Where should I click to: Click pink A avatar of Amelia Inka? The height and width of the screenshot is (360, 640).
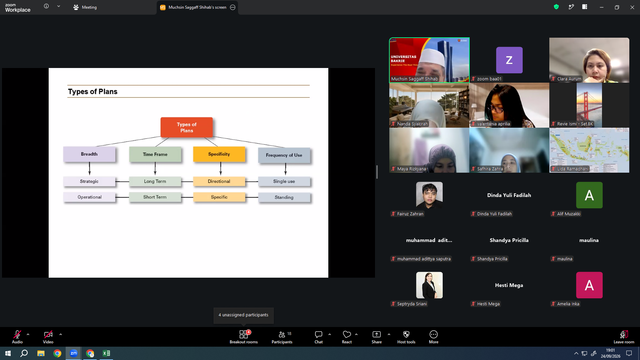pyautogui.click(x=589, y=285)
